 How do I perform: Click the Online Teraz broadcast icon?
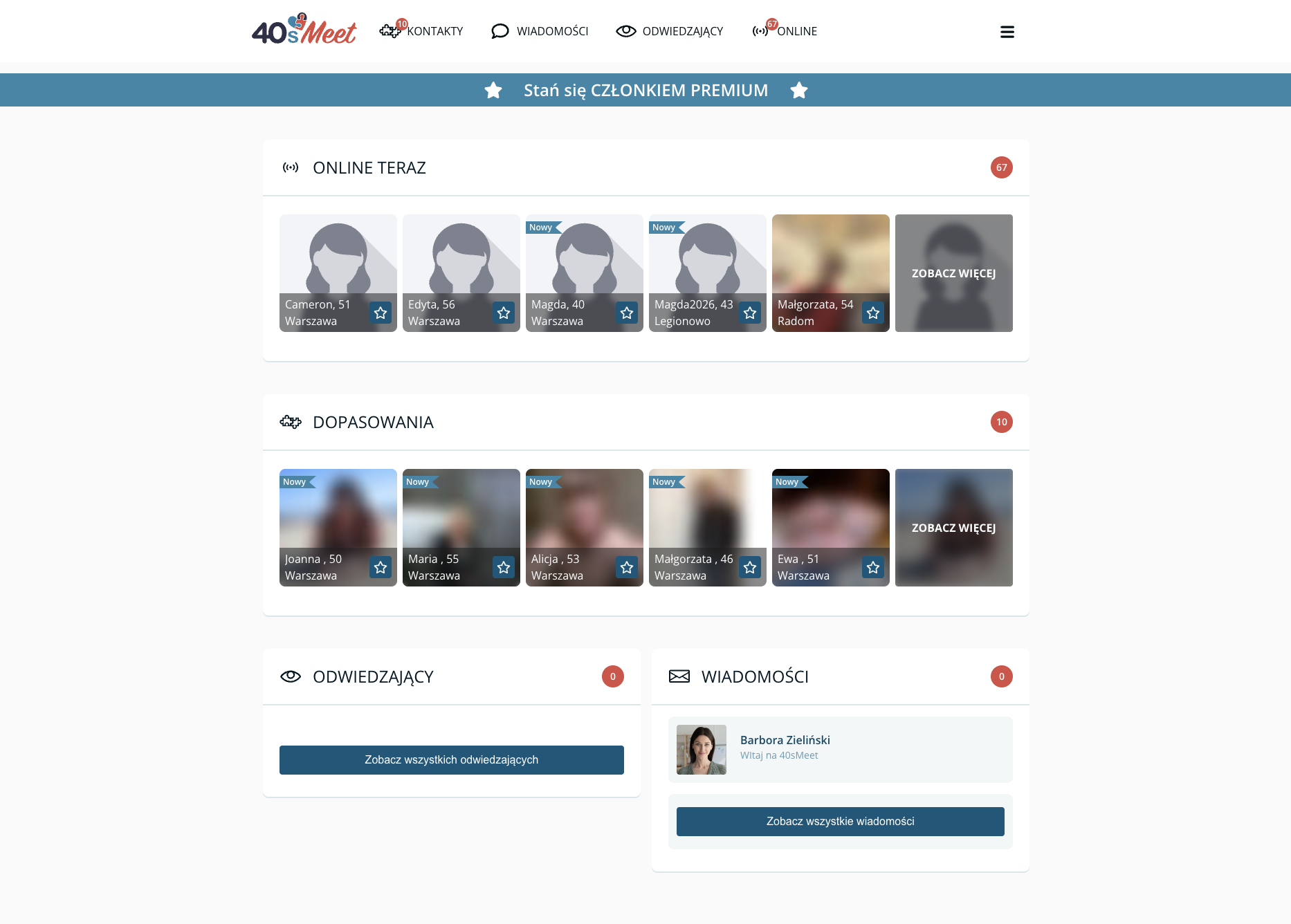click(291, 167)
